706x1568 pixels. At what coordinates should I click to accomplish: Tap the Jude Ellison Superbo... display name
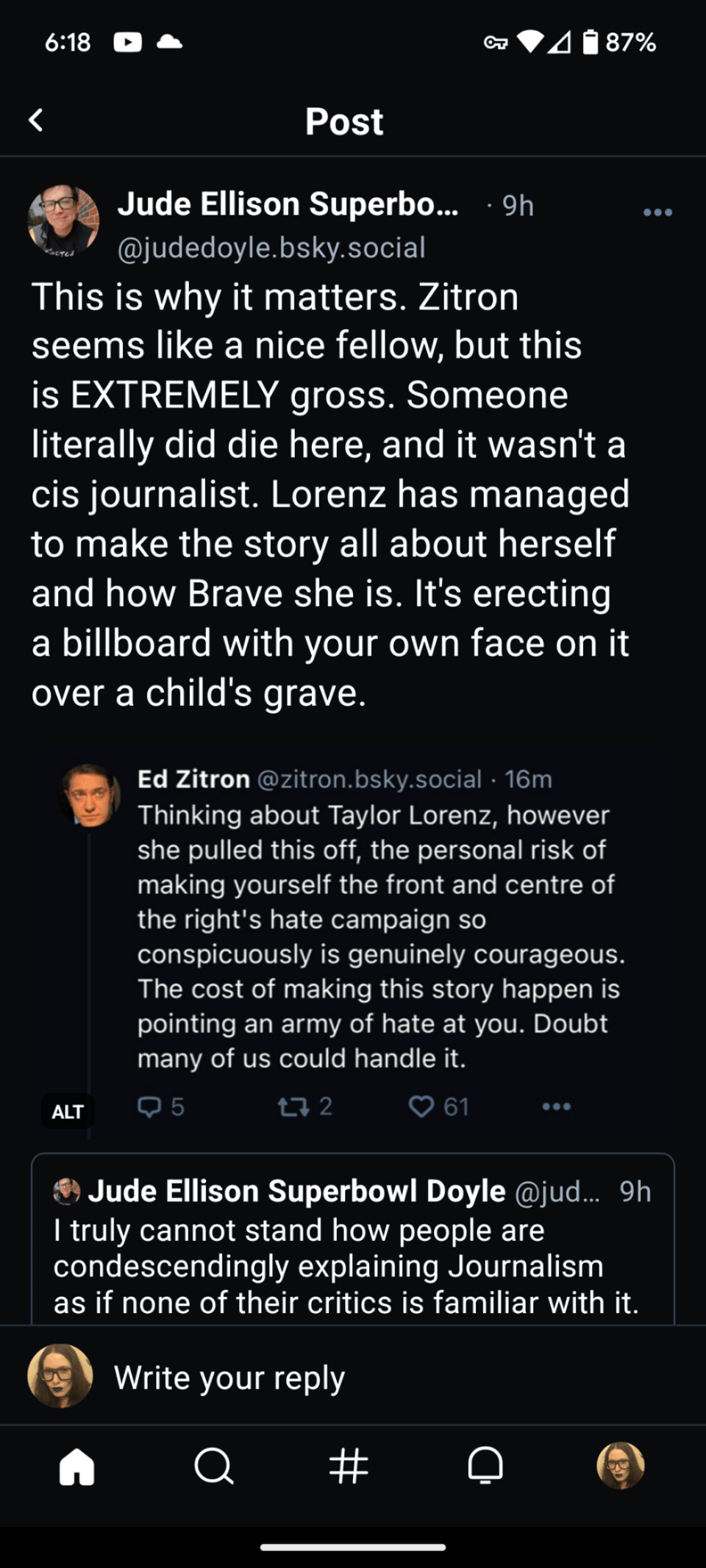click(288, 204)
